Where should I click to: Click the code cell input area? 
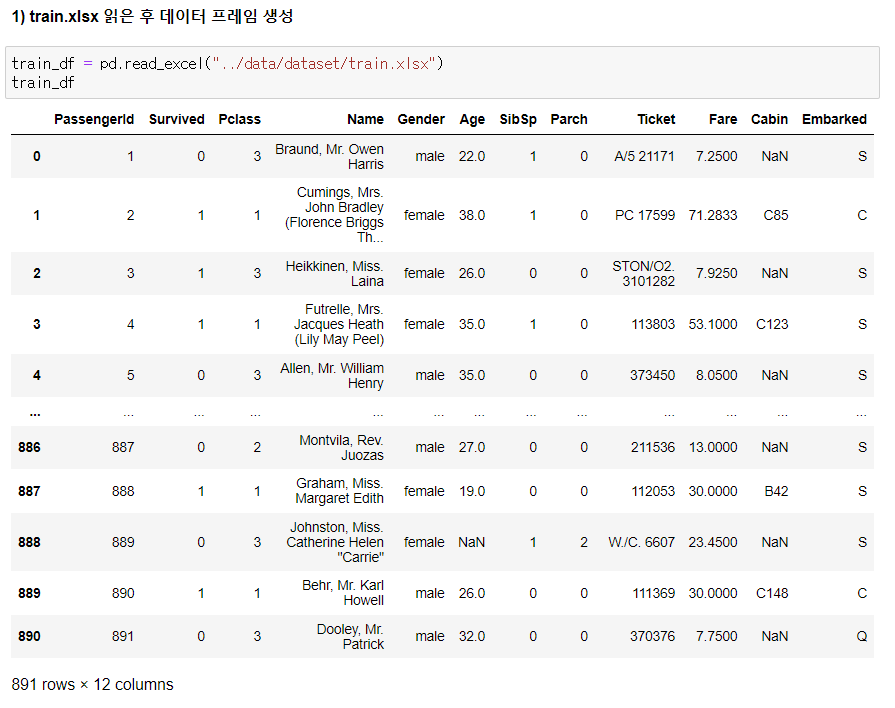[442, 73]
